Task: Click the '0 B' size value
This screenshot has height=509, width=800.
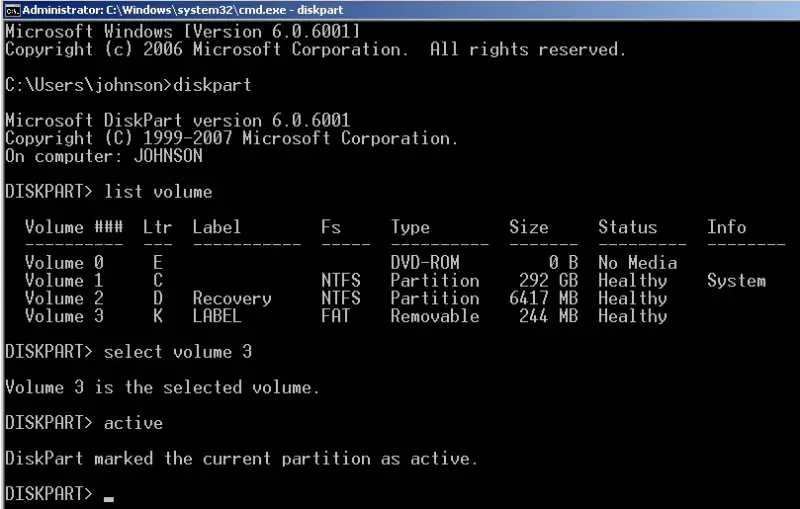Action: coord(563,263)
